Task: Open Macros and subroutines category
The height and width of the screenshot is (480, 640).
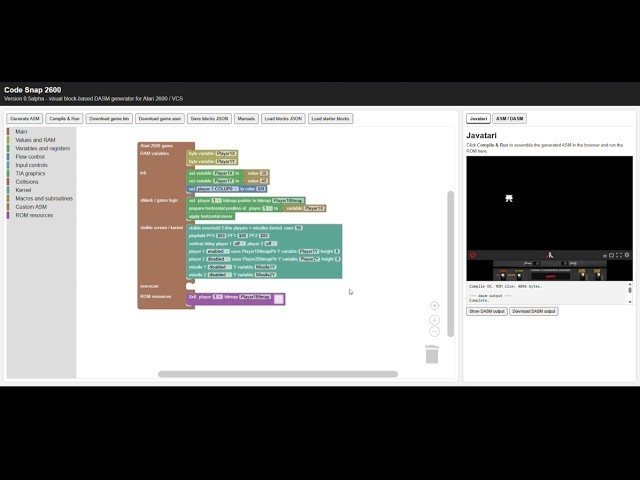Action: coord(44,198)
